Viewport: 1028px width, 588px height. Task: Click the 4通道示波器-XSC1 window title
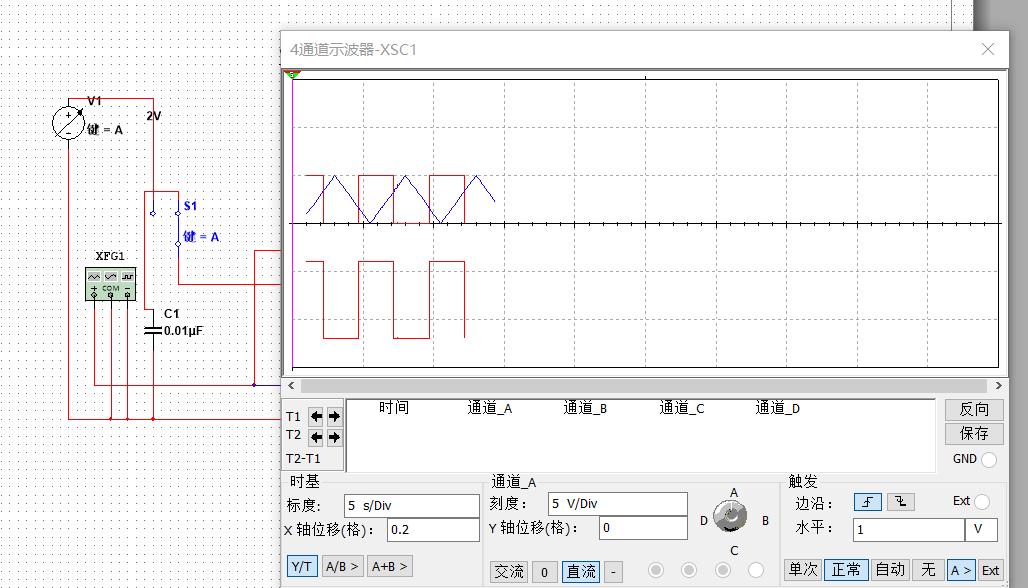353,49
